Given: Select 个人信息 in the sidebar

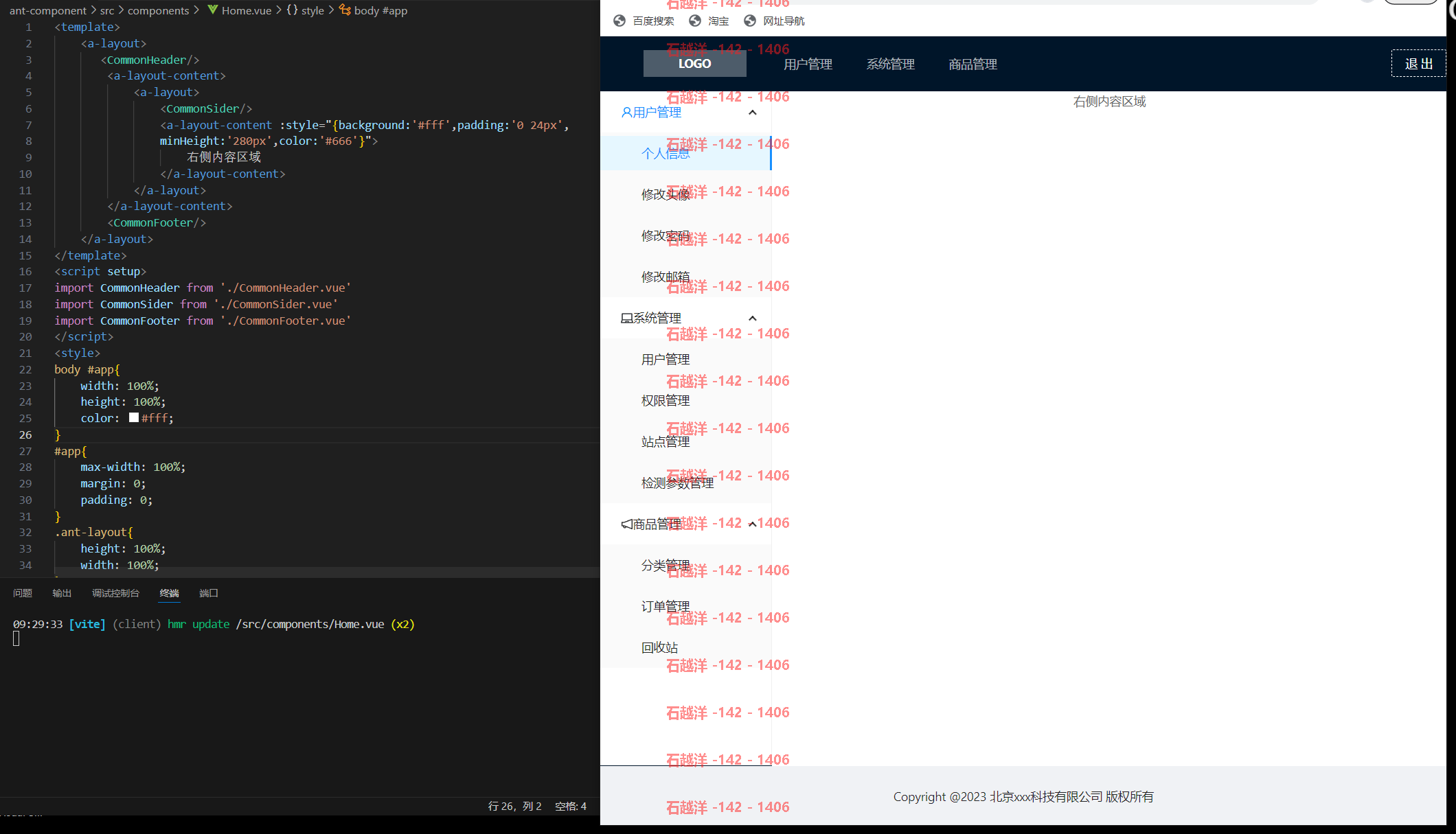Looking at the screenshot, I should tap(686, 153).
